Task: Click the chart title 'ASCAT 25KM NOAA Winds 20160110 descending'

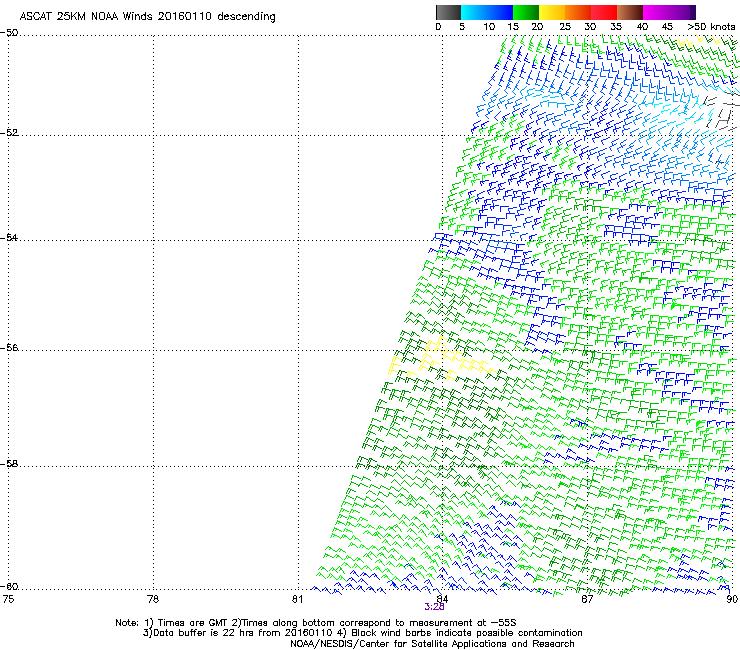Action: click(x=147, y=17)
